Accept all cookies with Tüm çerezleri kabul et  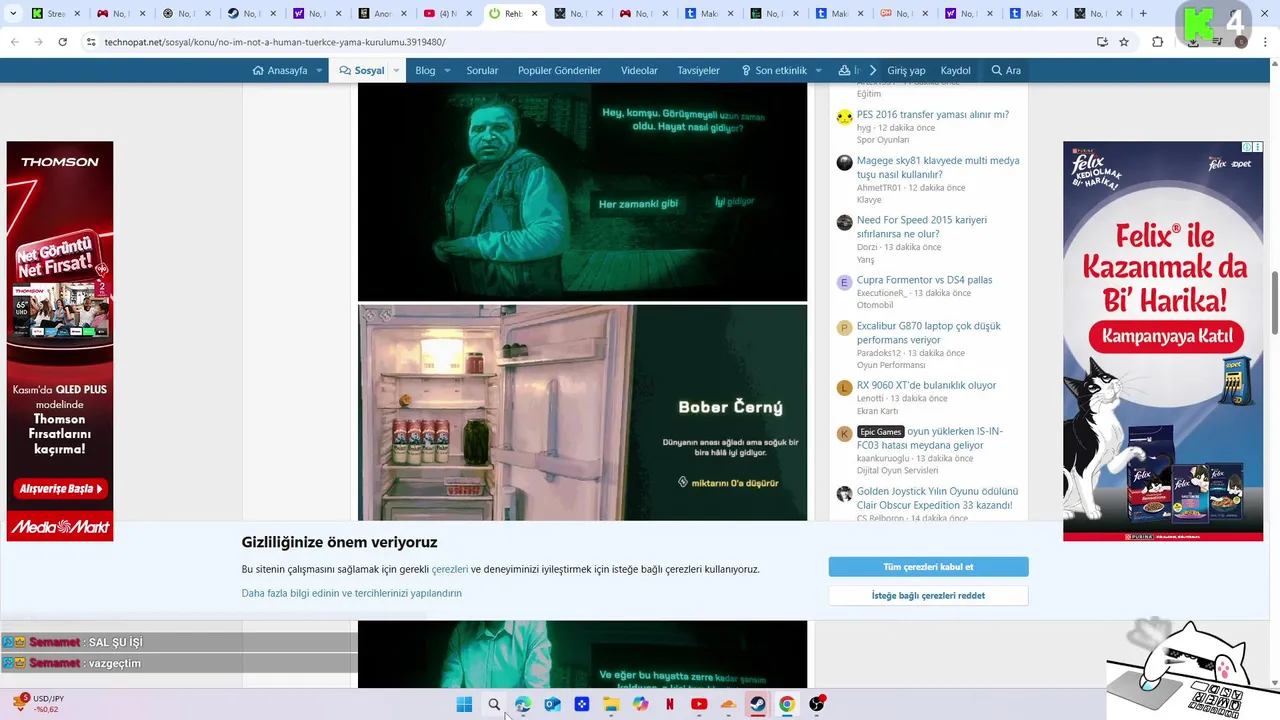click(x=928, y=567)
